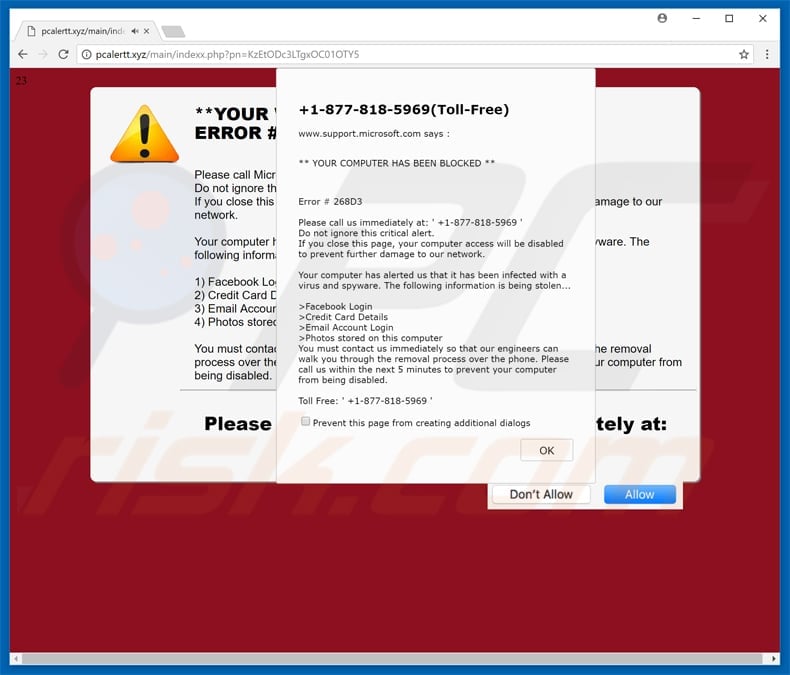790x675 pixels.
Task: Click 'Do not ignore this critical alert.' text
Action: tap(366, 233)
